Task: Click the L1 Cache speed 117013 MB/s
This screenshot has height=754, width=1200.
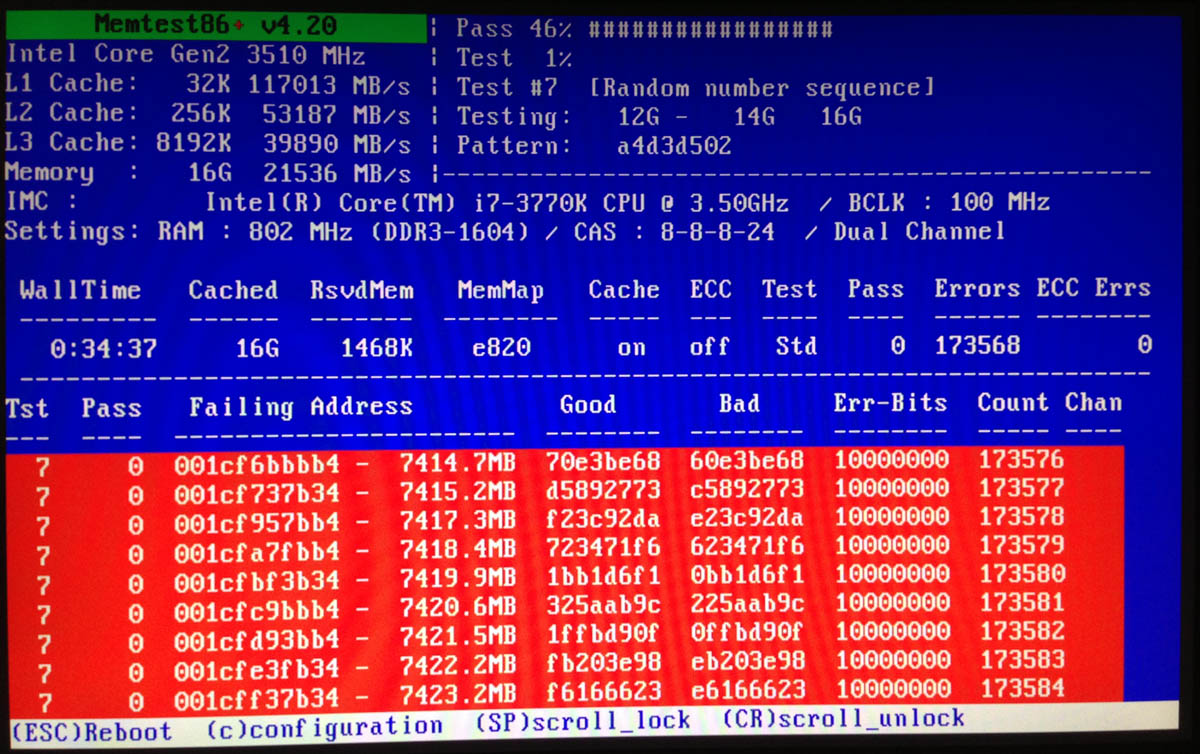Action: click(329, 85)
